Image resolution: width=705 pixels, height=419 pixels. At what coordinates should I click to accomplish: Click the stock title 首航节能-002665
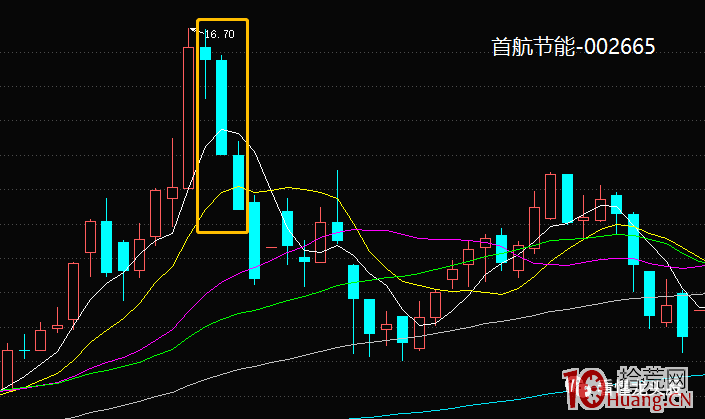pos(573,47)
